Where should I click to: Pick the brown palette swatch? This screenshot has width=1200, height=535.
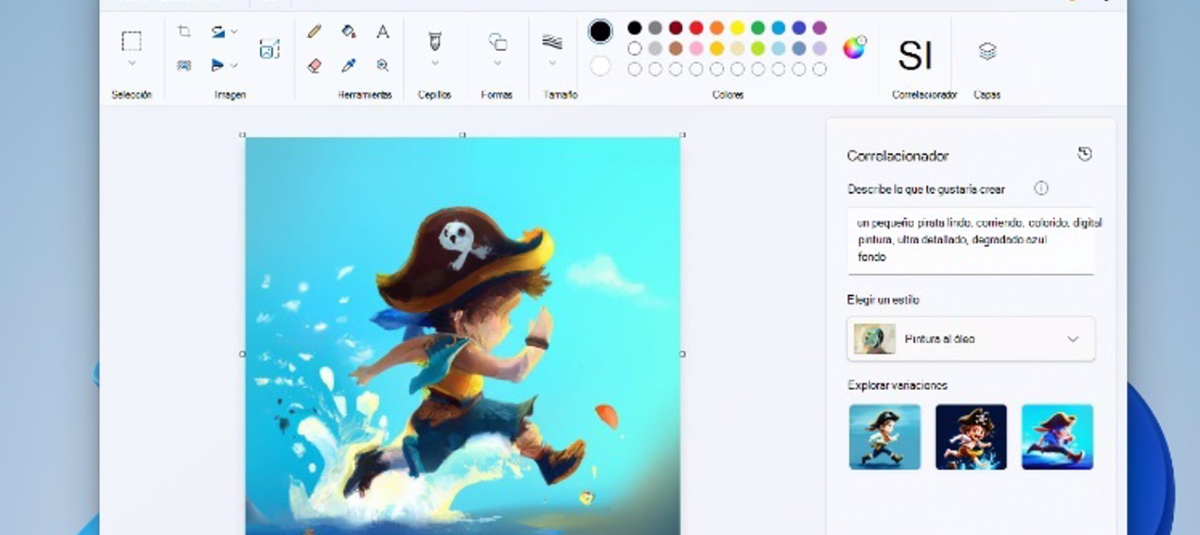pos(676,48)
